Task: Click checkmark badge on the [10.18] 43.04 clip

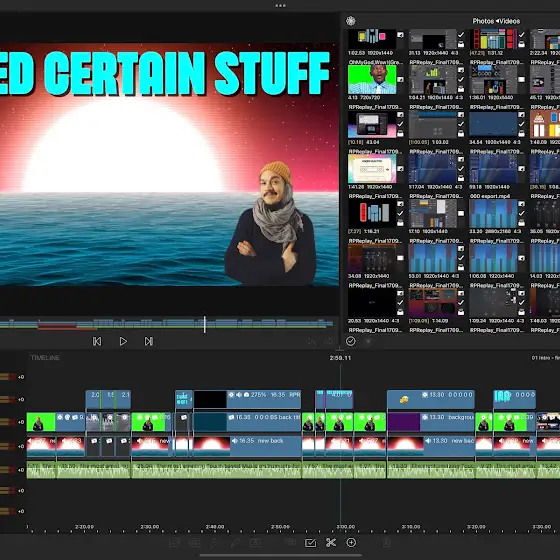Action: (x=400, y=124)
